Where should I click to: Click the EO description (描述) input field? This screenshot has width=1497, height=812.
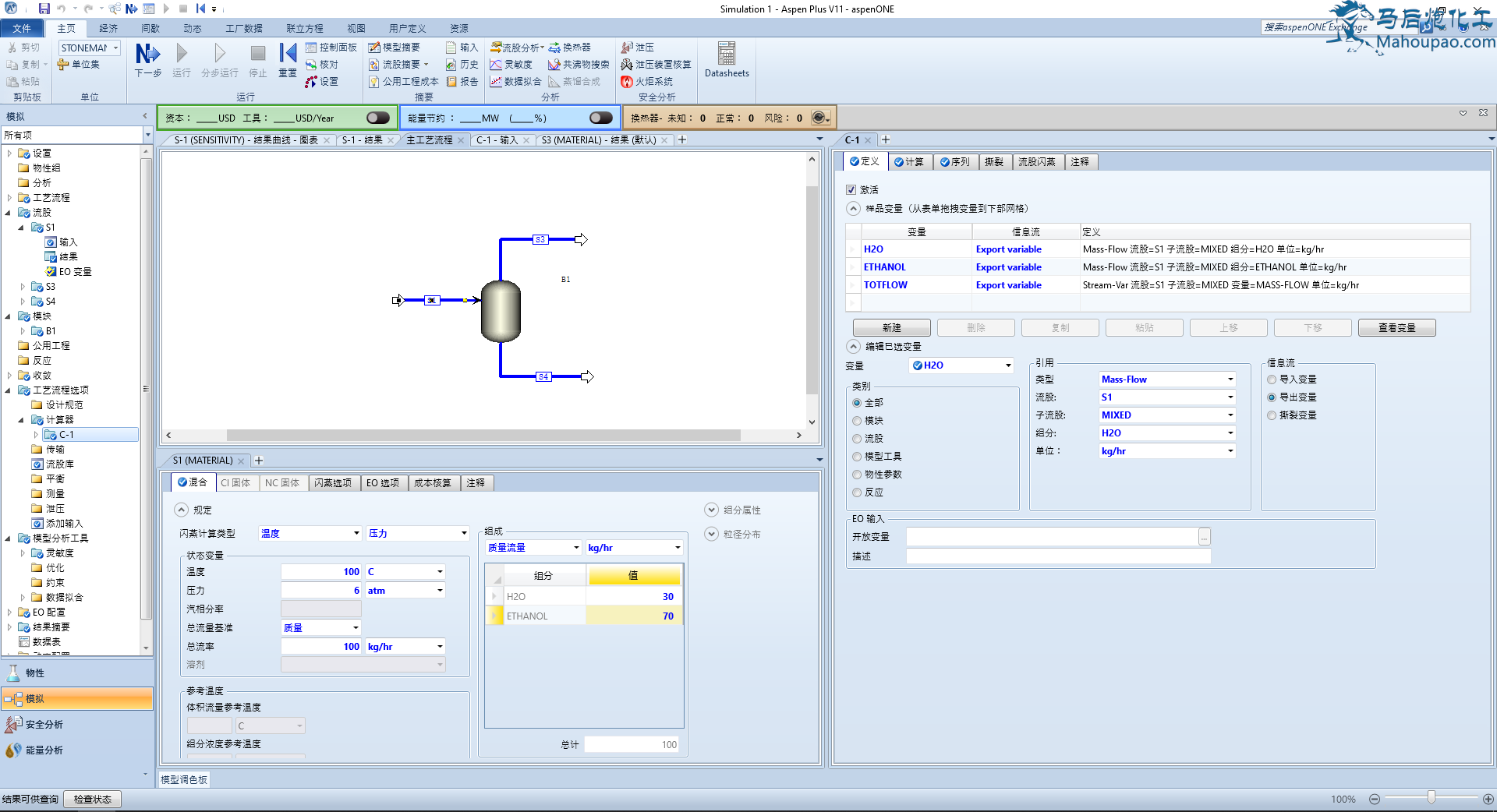tap(1058, 556)
